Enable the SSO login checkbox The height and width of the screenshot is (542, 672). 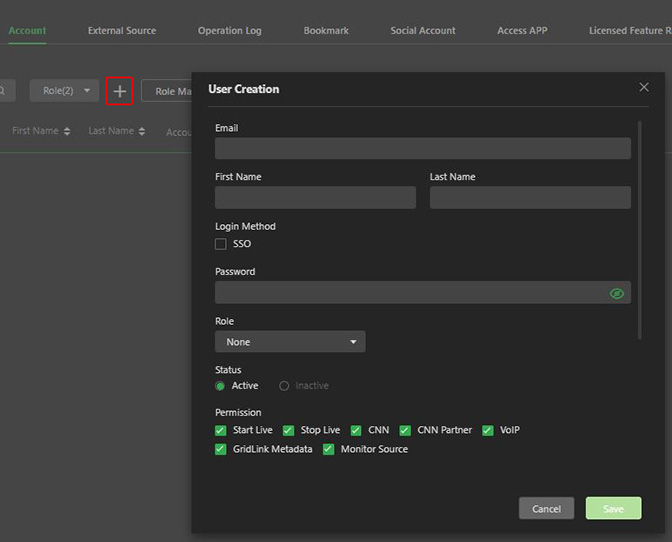pyautogui.click(x=221, y=244)
